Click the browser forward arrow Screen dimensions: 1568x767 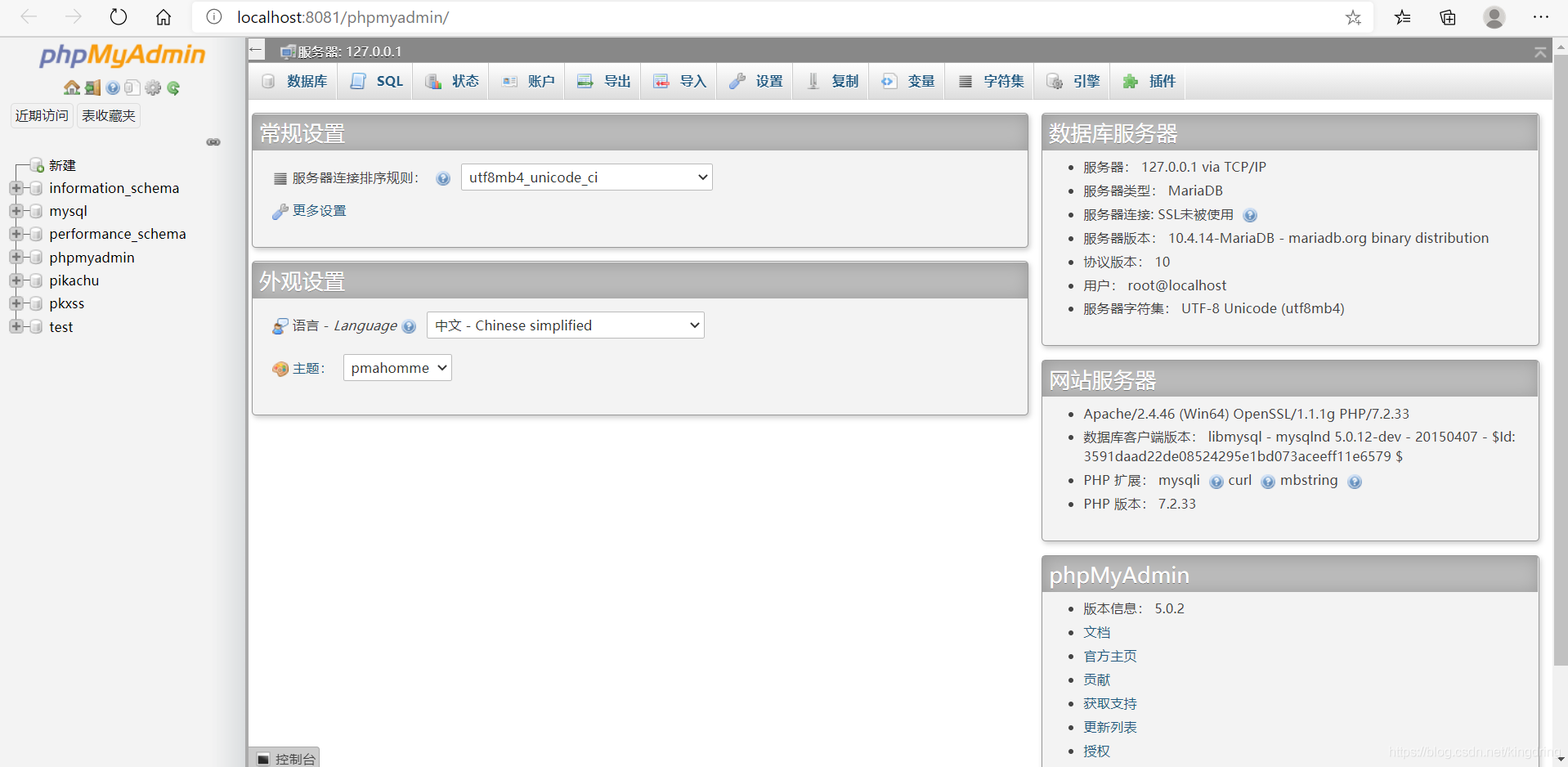pos(74,17)
